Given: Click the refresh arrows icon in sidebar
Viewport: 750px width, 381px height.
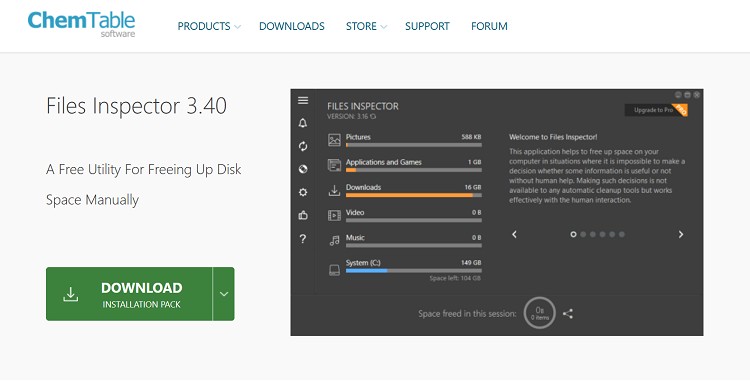Looking at the screenshot, I should click(x=303, y=146).
